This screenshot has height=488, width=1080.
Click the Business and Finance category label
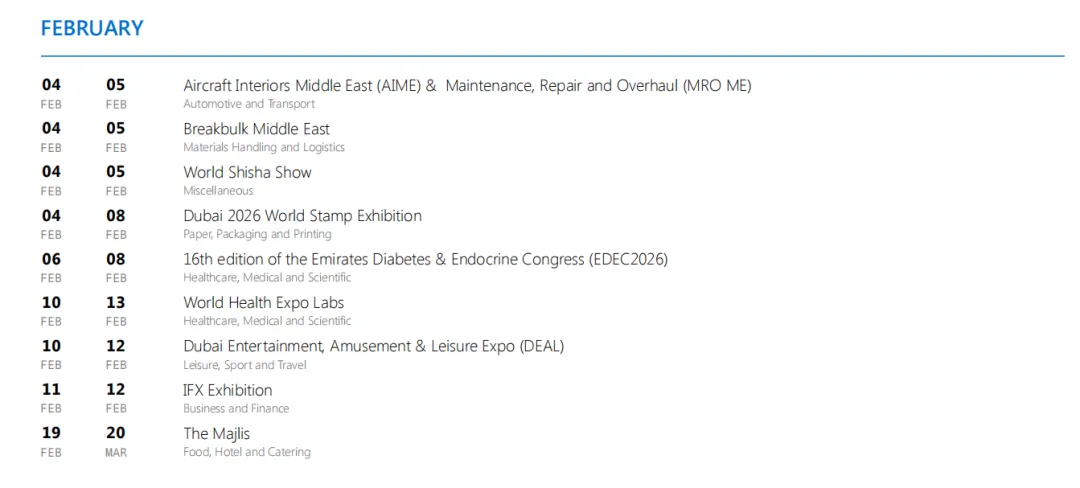tap(236, 408)
